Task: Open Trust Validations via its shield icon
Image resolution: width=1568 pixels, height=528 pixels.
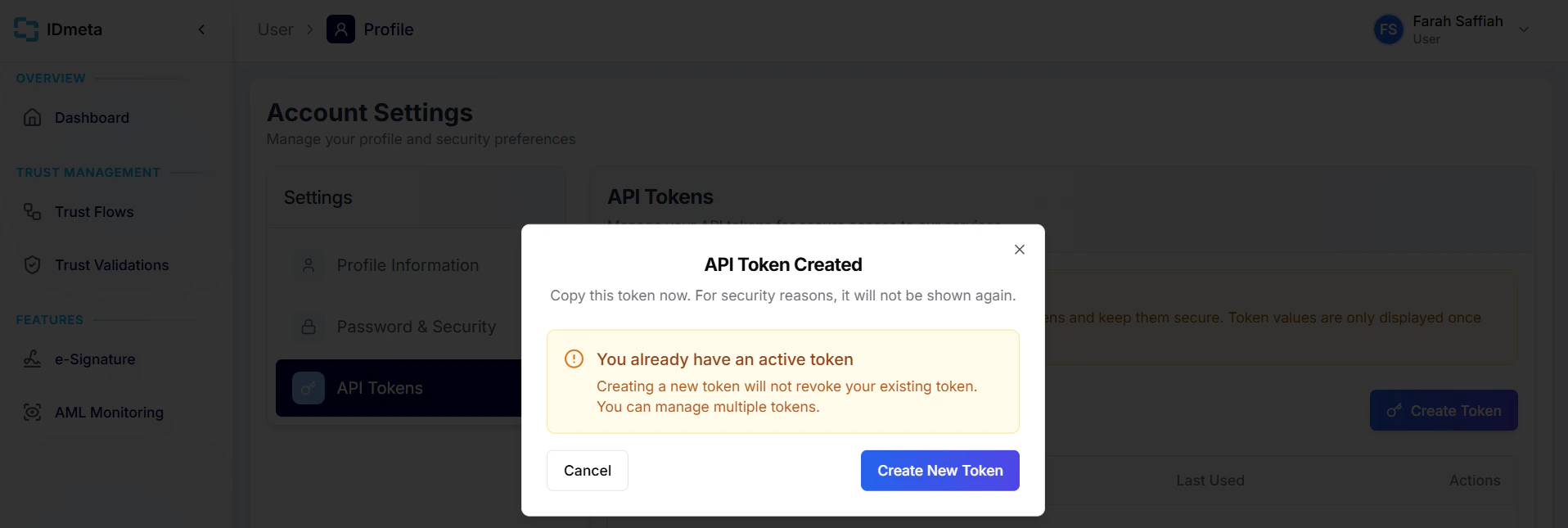Action: [x=31, y=264]
